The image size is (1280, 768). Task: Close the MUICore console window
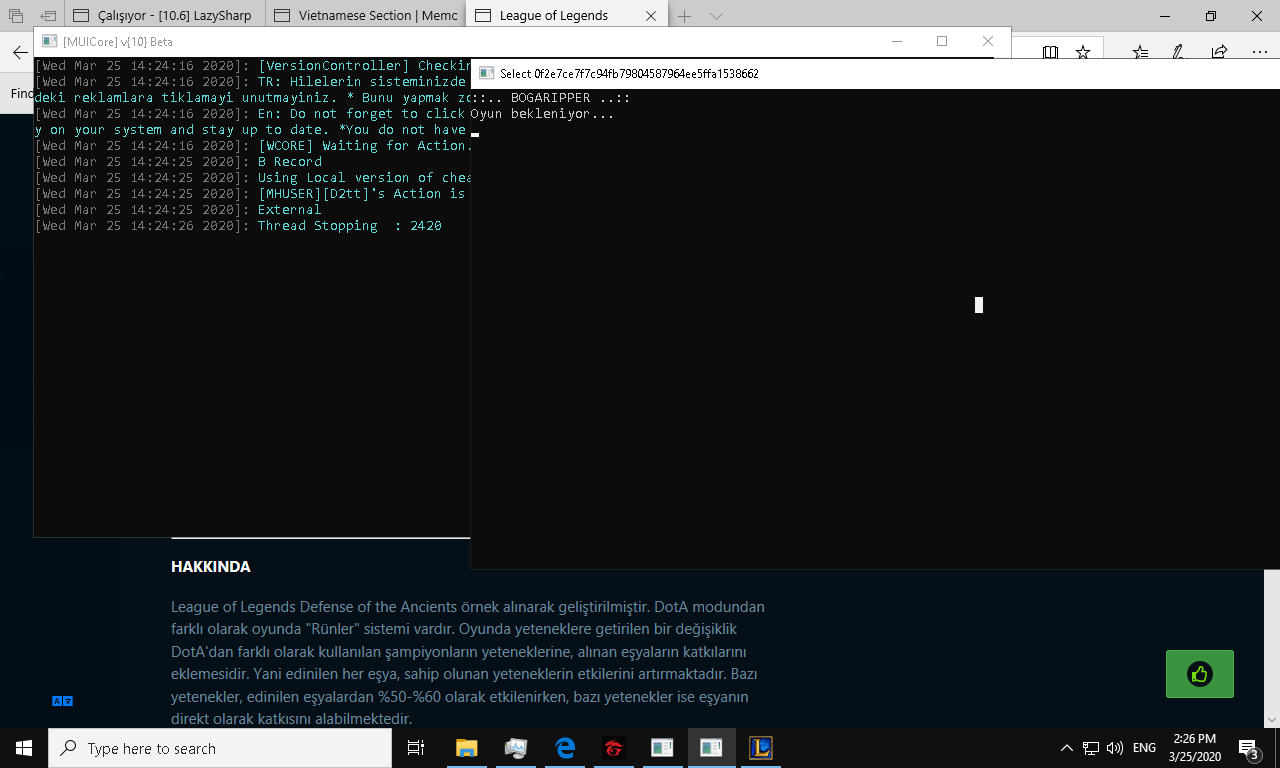pos(988,41)
